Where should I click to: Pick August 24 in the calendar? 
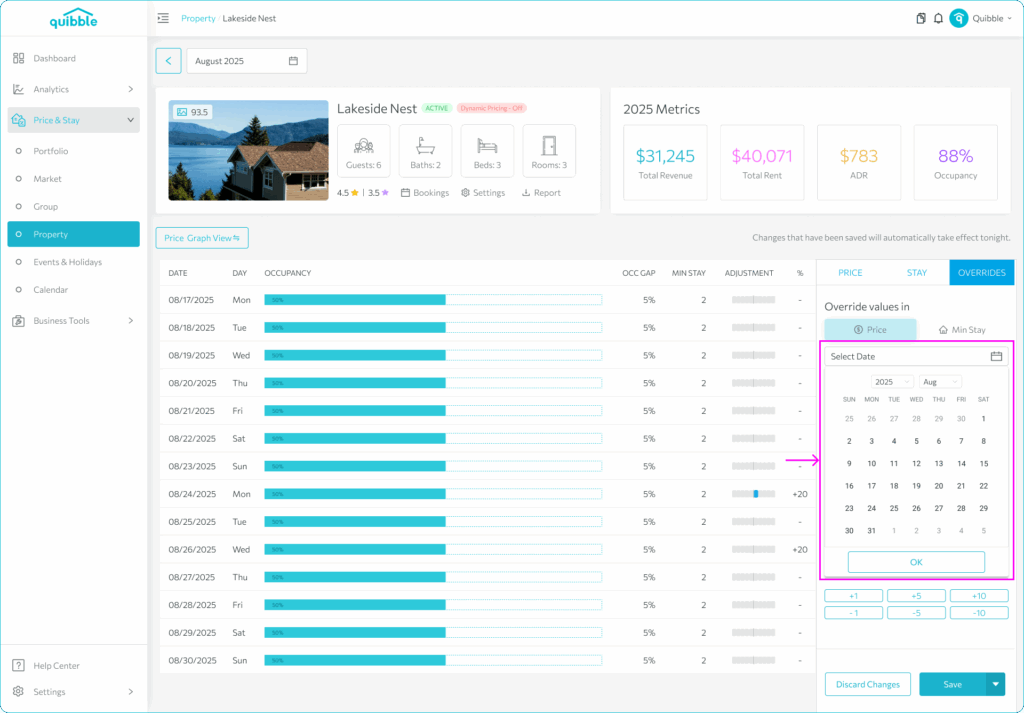click(x=871, y=508)
